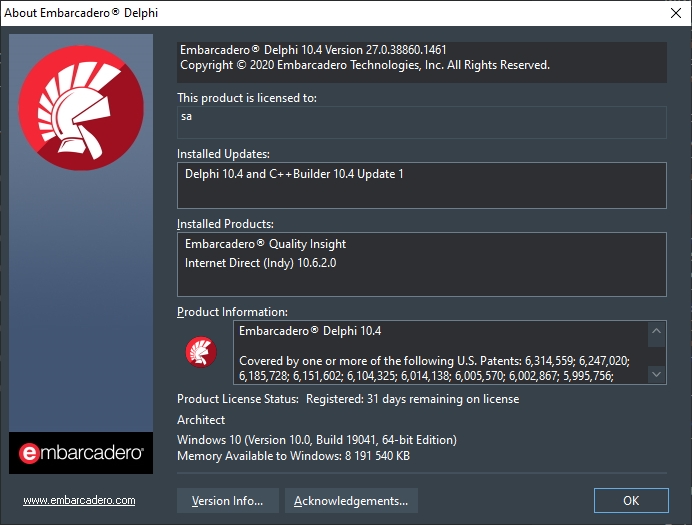Image resolution: width=692 pixels, height=525 pixels.
Task: Open the Version Info dialog
Action: point(228,500)
